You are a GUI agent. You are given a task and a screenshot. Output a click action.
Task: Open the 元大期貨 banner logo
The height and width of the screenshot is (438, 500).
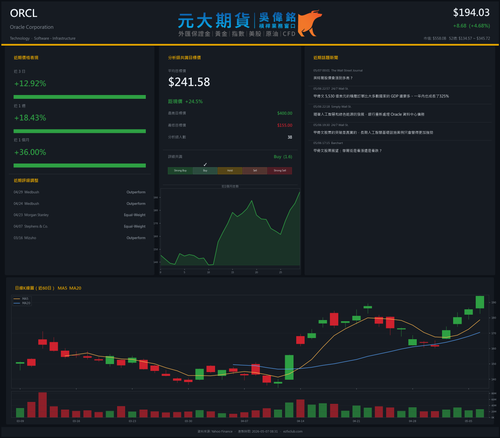237,24
